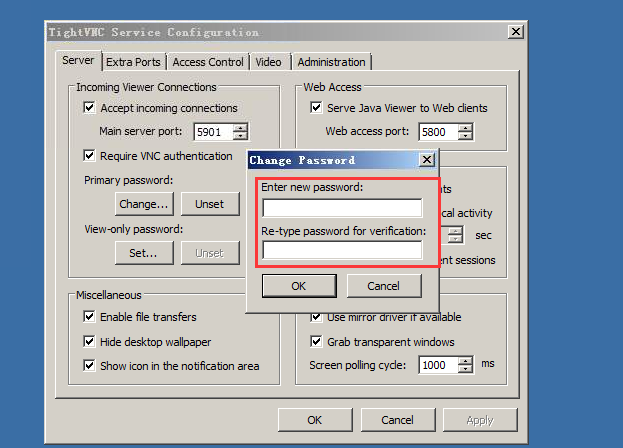Toggle Use mirror driver if available
Image resolution: width=623 pixels, height=448 pixels.
[316, 317]
